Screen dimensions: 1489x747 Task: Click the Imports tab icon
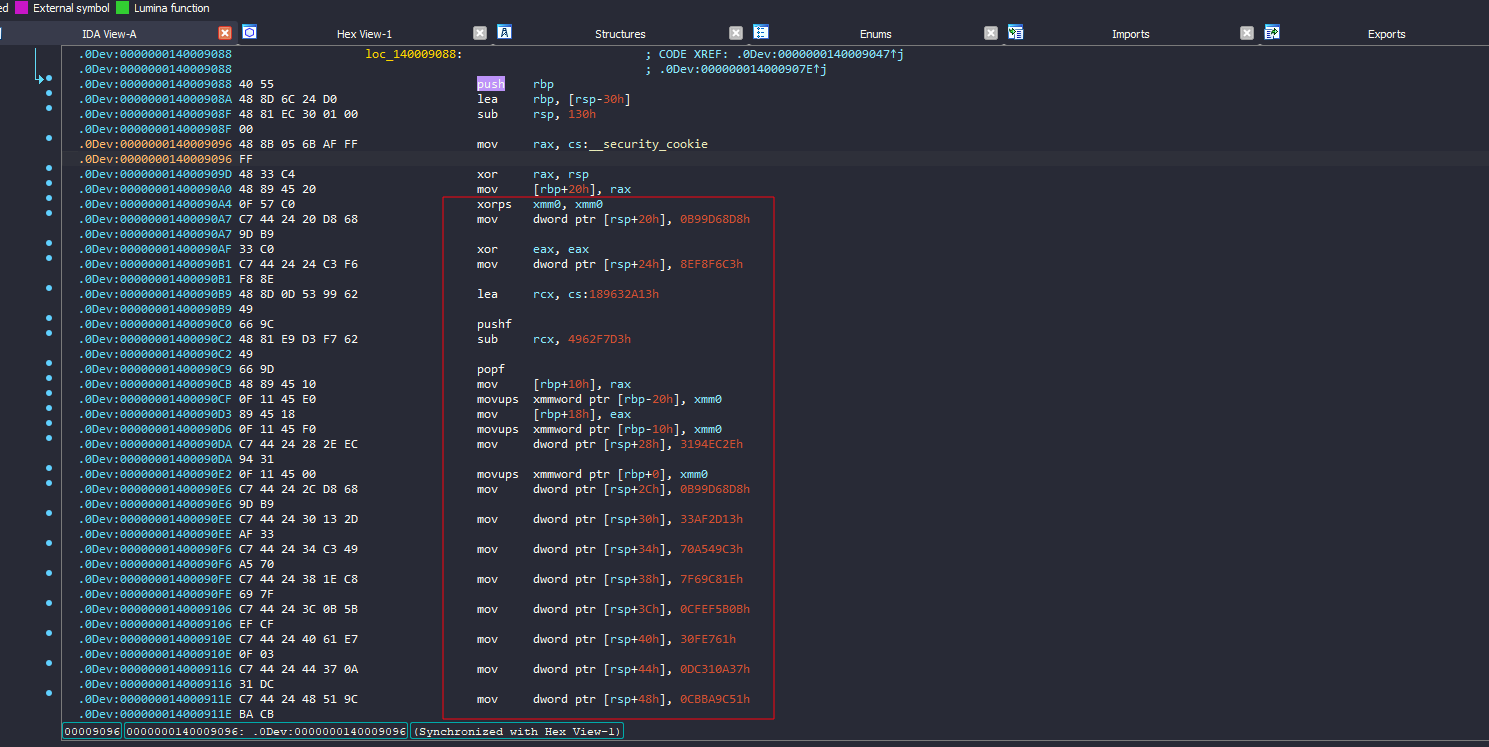pyautogui.click(x=1016, y=33)
